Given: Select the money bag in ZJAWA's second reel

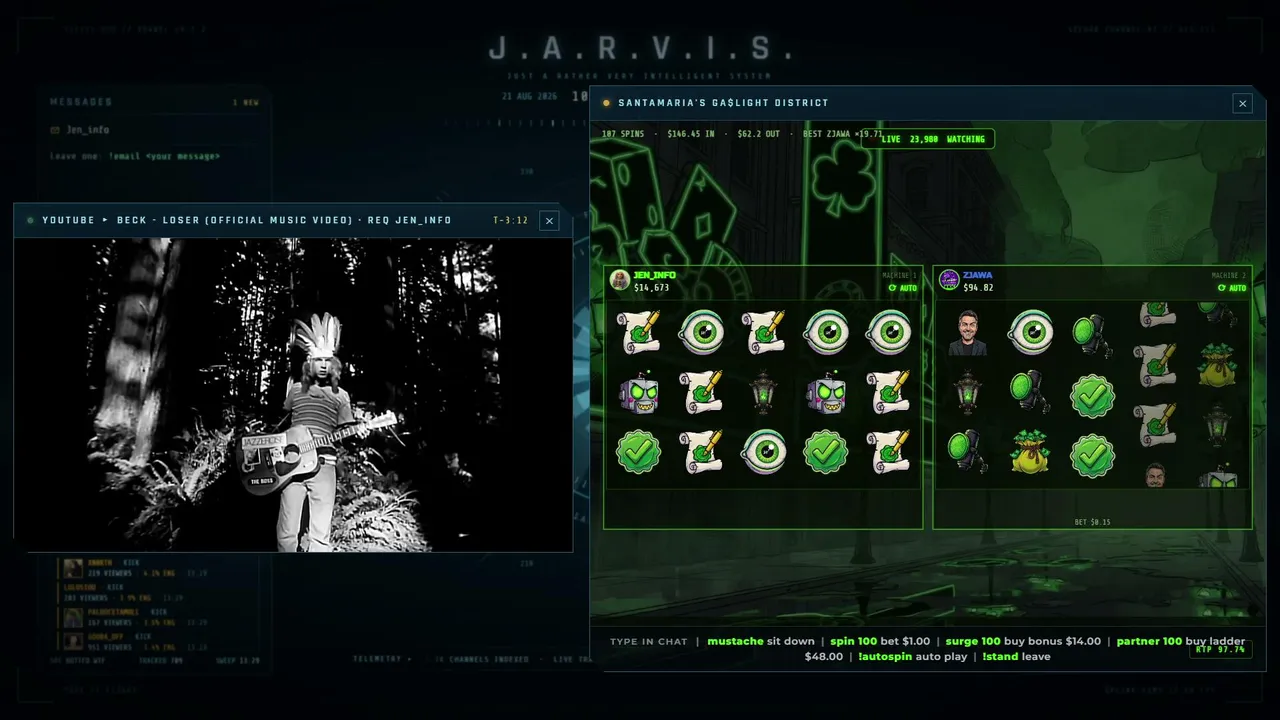Looking at the screenshot, I should pyautogui.click(x=1030, y=452).
